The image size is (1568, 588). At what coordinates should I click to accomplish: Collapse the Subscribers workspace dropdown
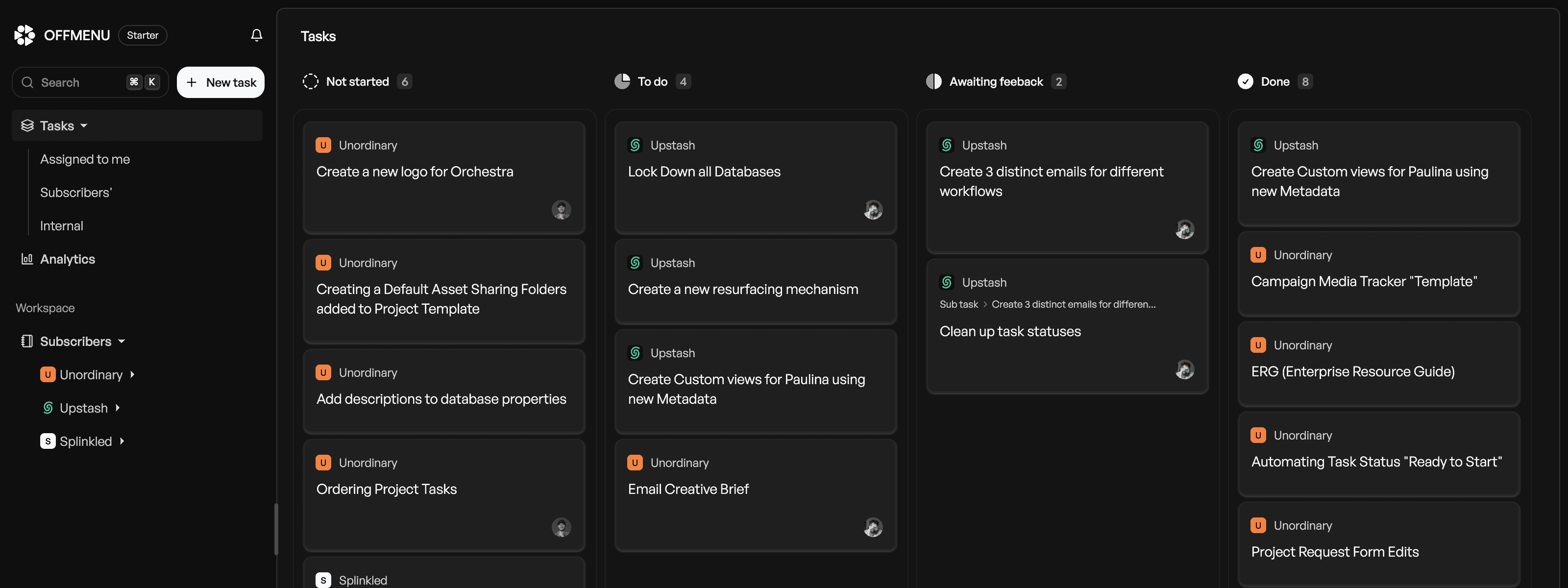tap(122, 342)
